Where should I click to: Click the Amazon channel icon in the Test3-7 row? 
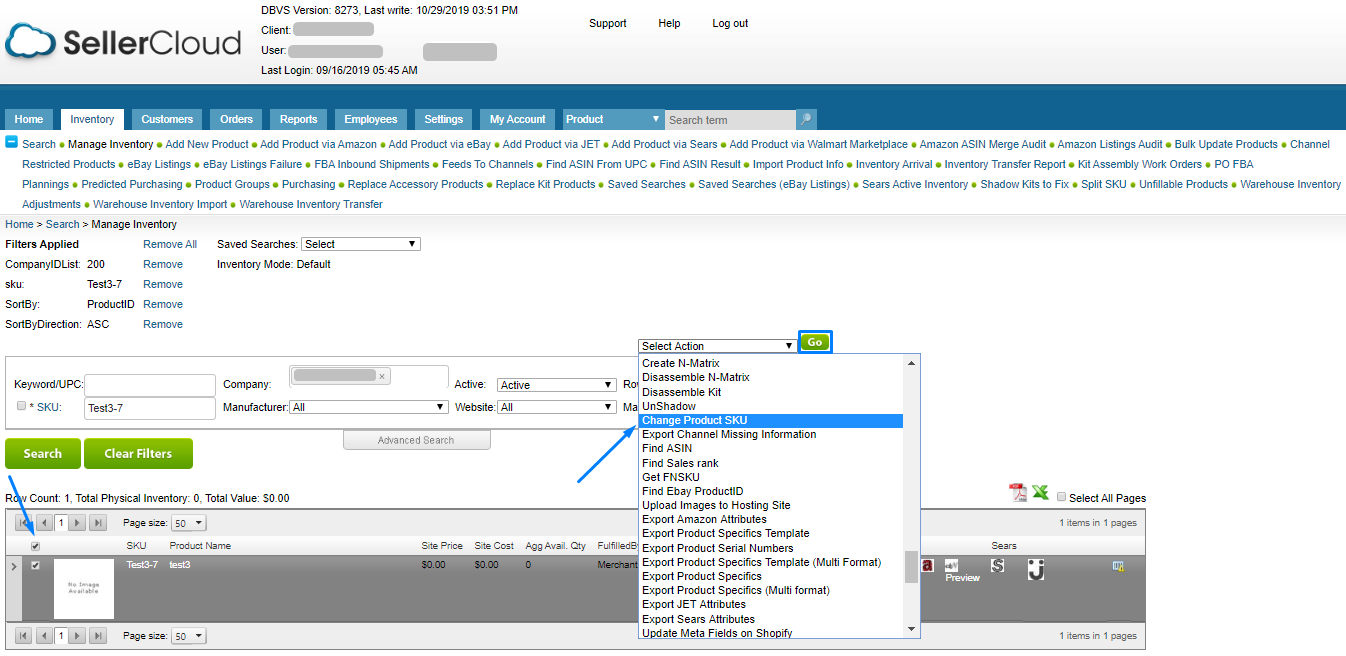coord(927,566)
